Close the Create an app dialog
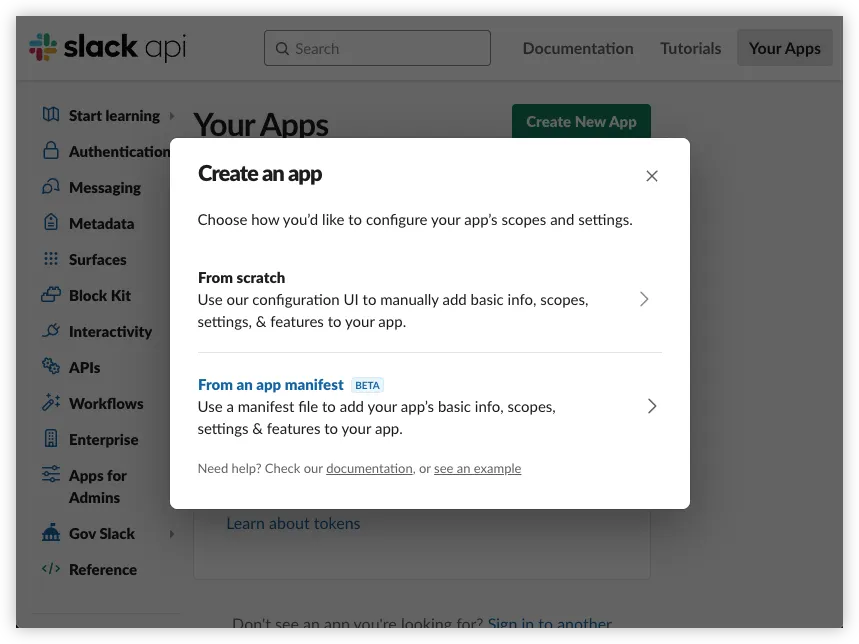Viewport: 859px width, 644px height. pos(652,176)
